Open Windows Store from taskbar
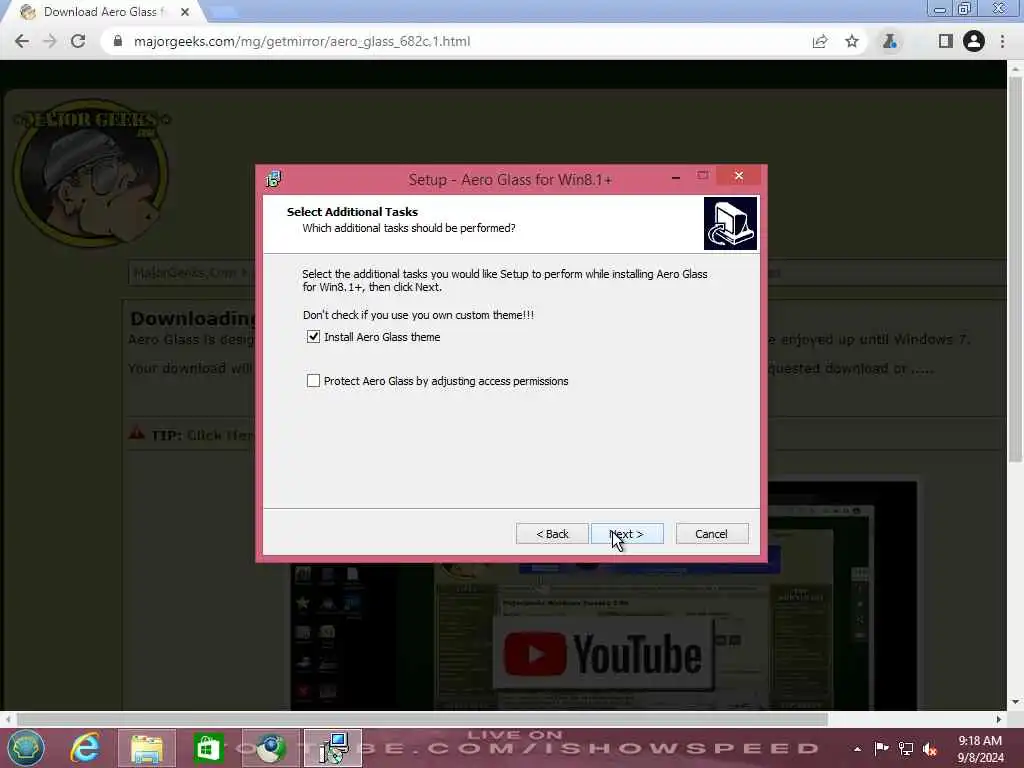 [x=208, y=748]
